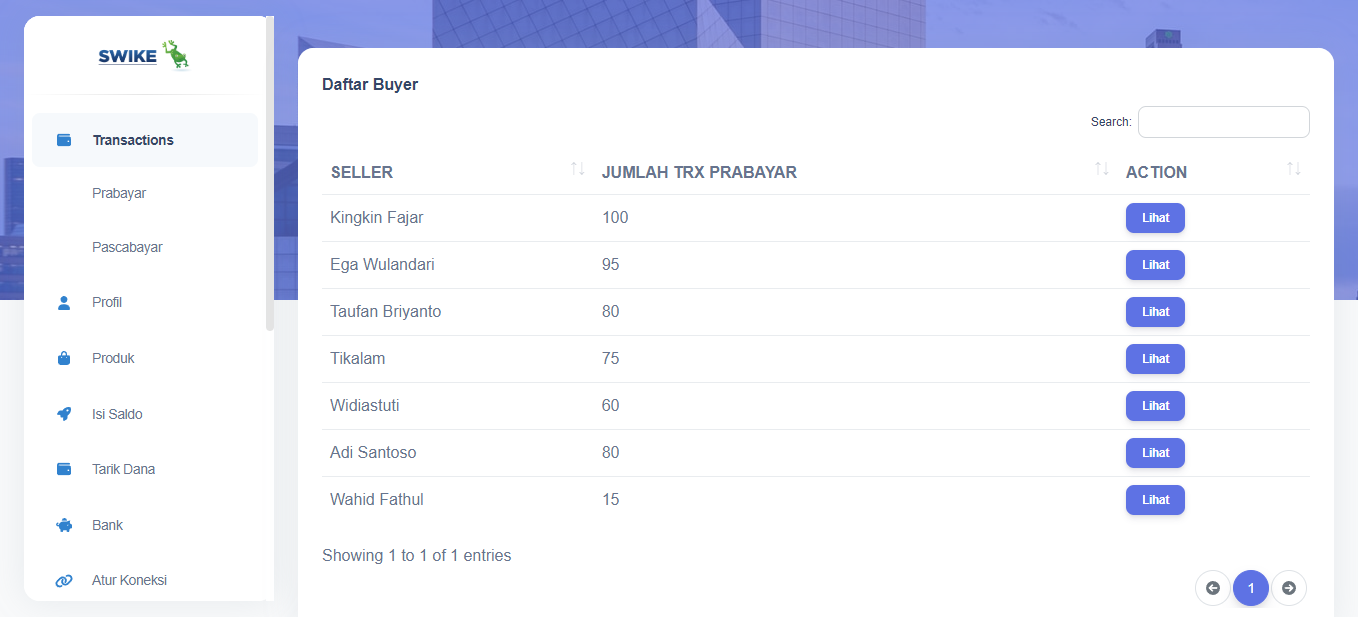1358x617 pixels.
Task: Sort by Action column arrows
Action: click(1293, 169)
